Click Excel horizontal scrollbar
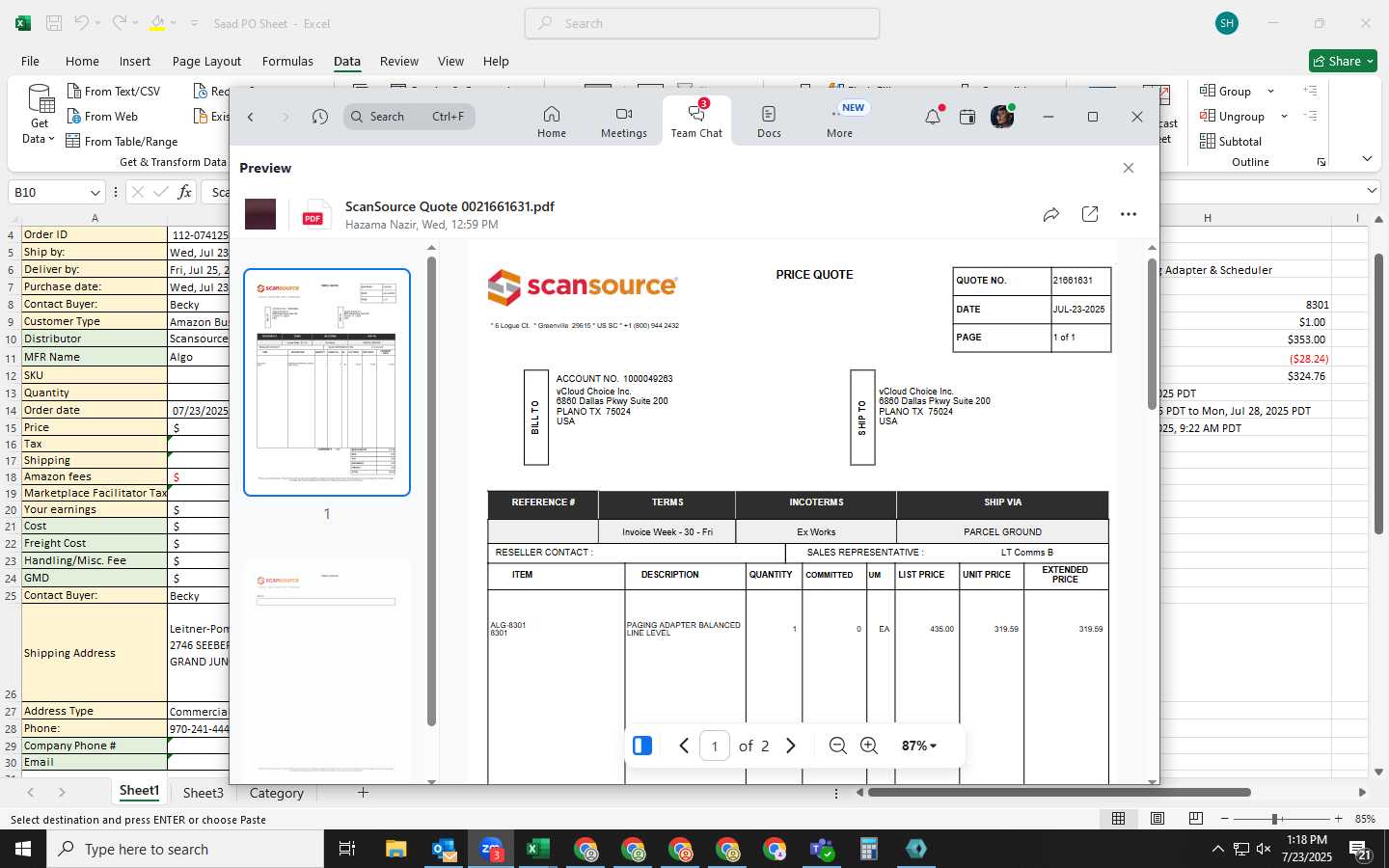 coord(1059,792)
